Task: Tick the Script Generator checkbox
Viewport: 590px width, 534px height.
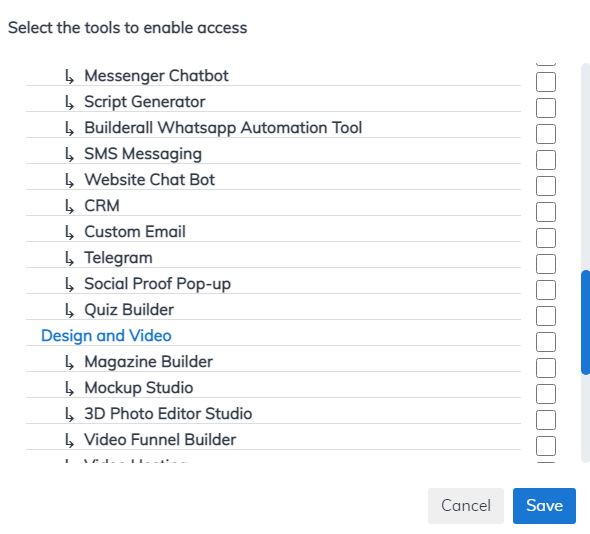Action: pyautogui.click(x=546, y=108)
